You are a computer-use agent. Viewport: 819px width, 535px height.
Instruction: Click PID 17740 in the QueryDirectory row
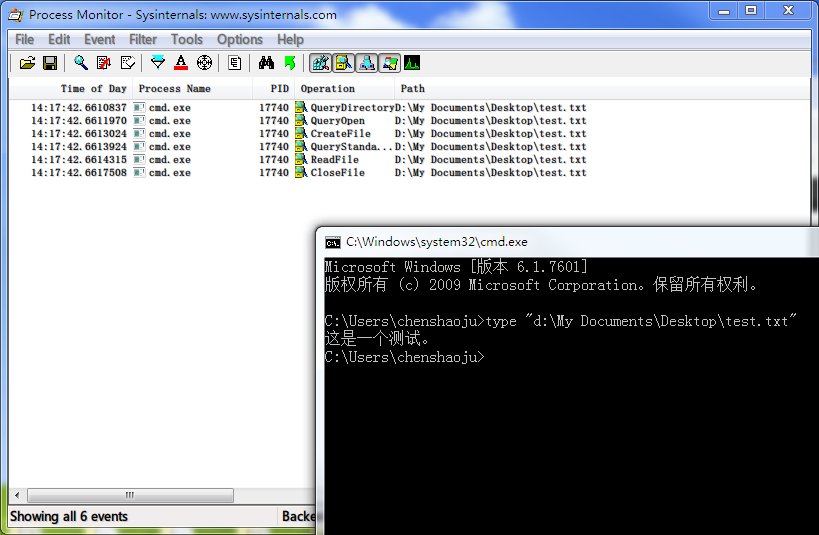[274, 108]
